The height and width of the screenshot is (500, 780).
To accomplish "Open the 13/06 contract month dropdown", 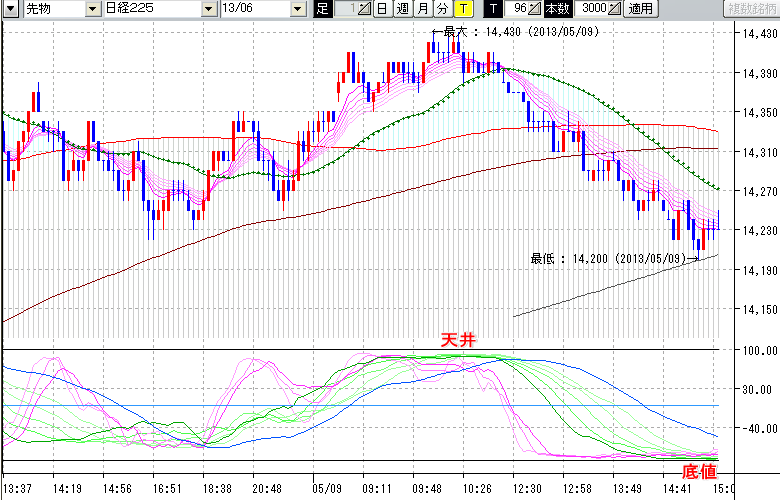I will tap(298, 9).
